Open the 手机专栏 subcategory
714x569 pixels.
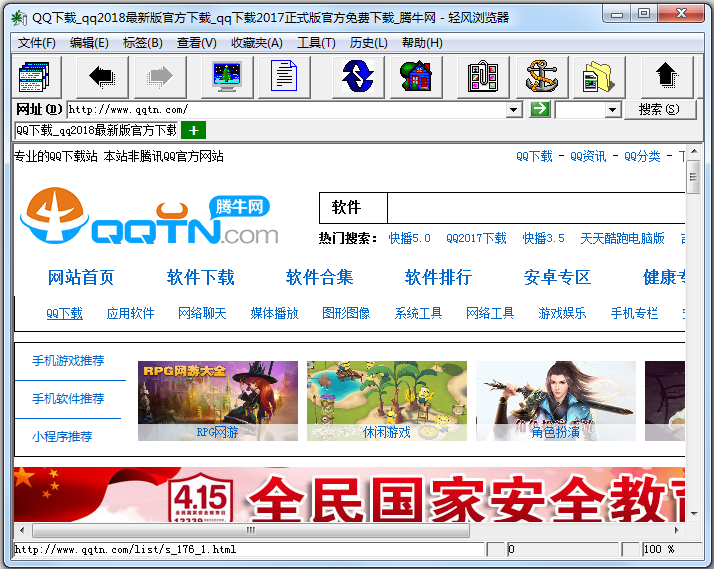[x=634, y=313]
